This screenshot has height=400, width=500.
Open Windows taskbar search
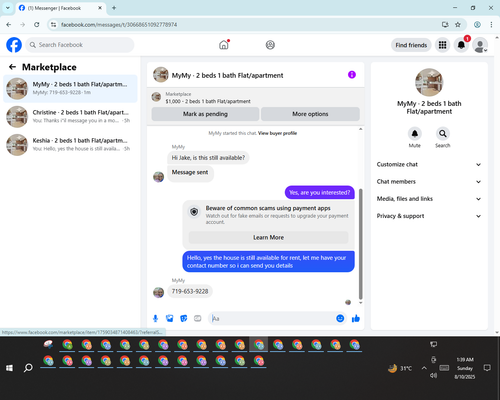point(28,368)
